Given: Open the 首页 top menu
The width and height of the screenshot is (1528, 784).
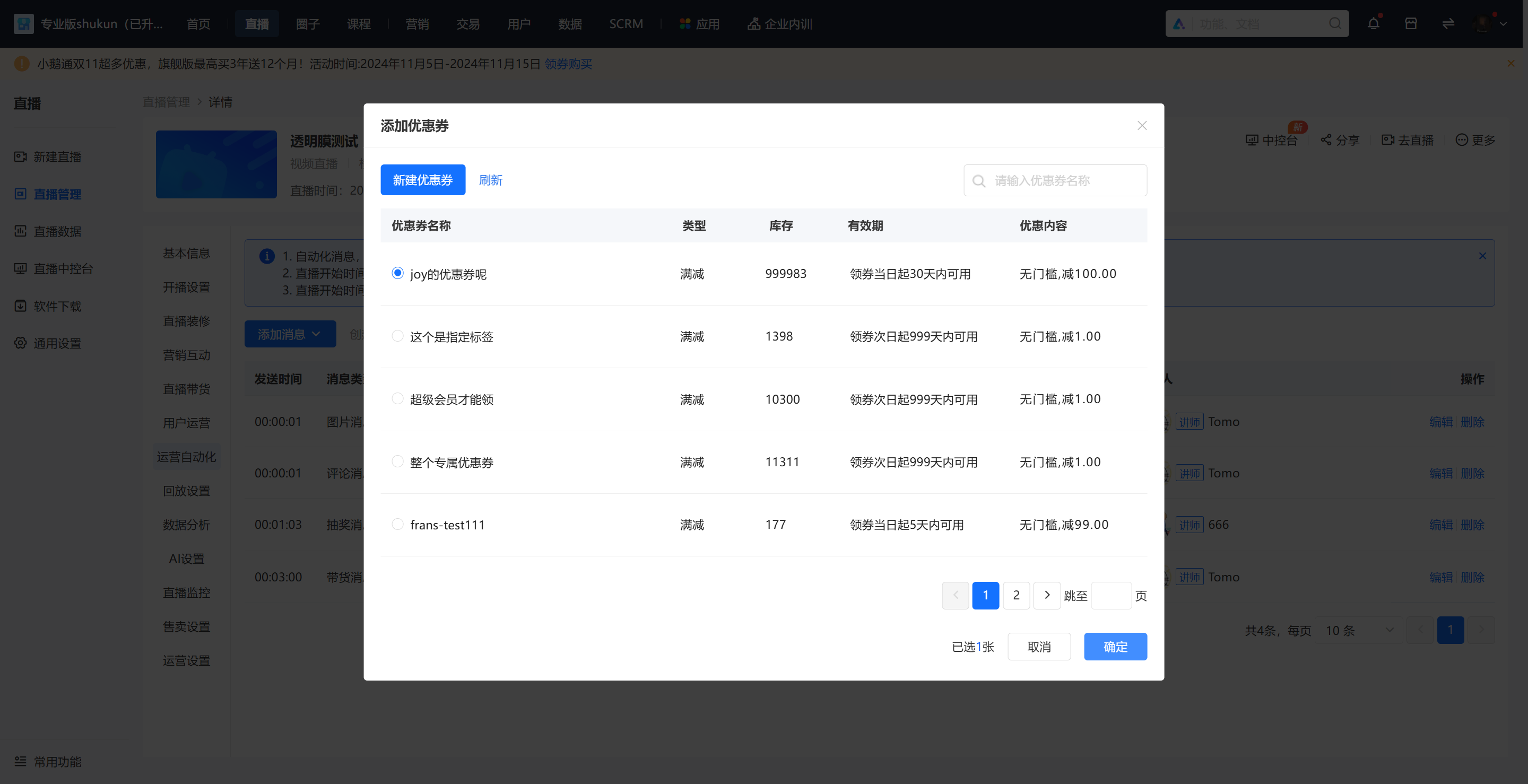Looking at the screenshot, I should coord(198,24).
